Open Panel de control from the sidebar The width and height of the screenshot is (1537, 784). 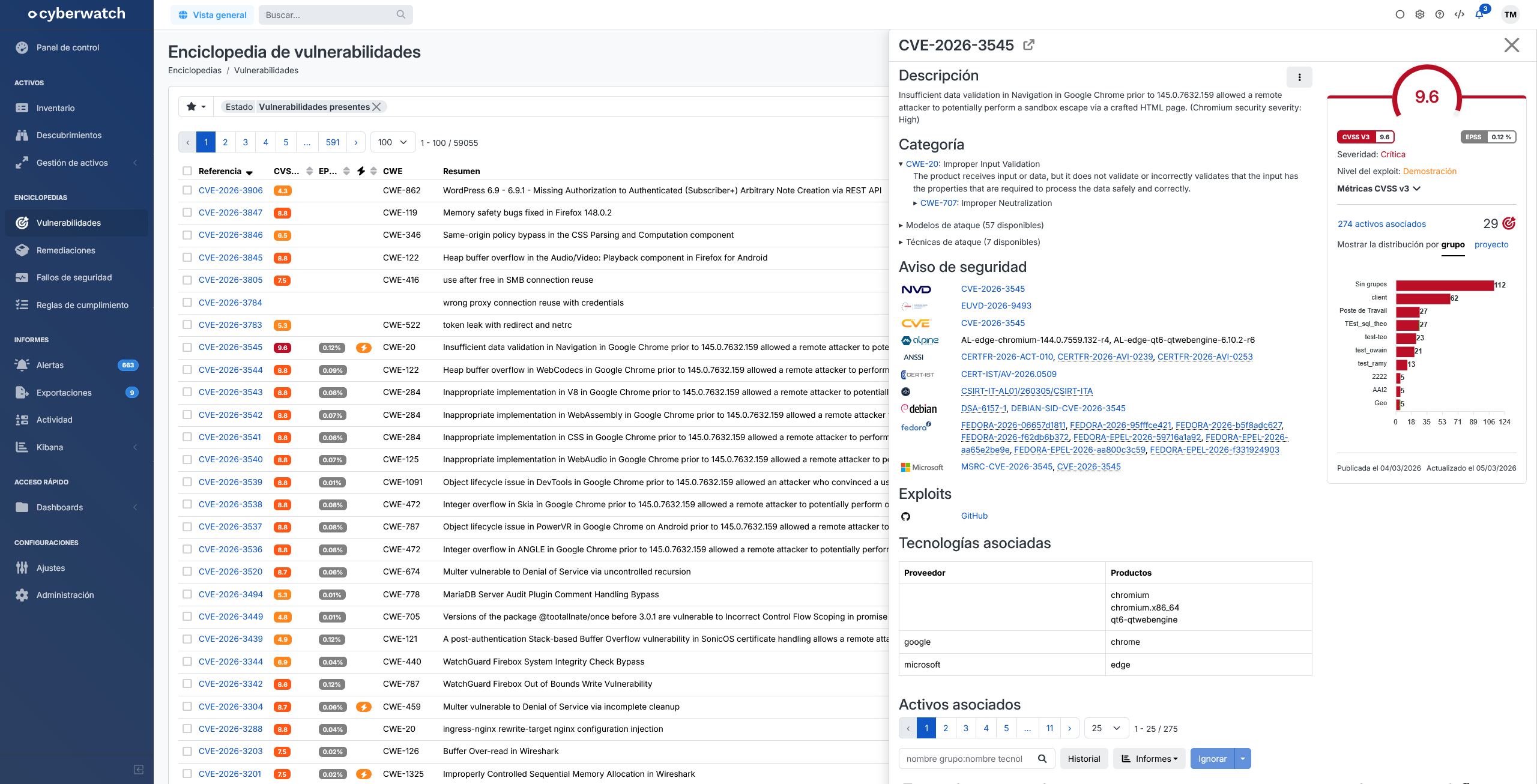click(x=68, y=47)
